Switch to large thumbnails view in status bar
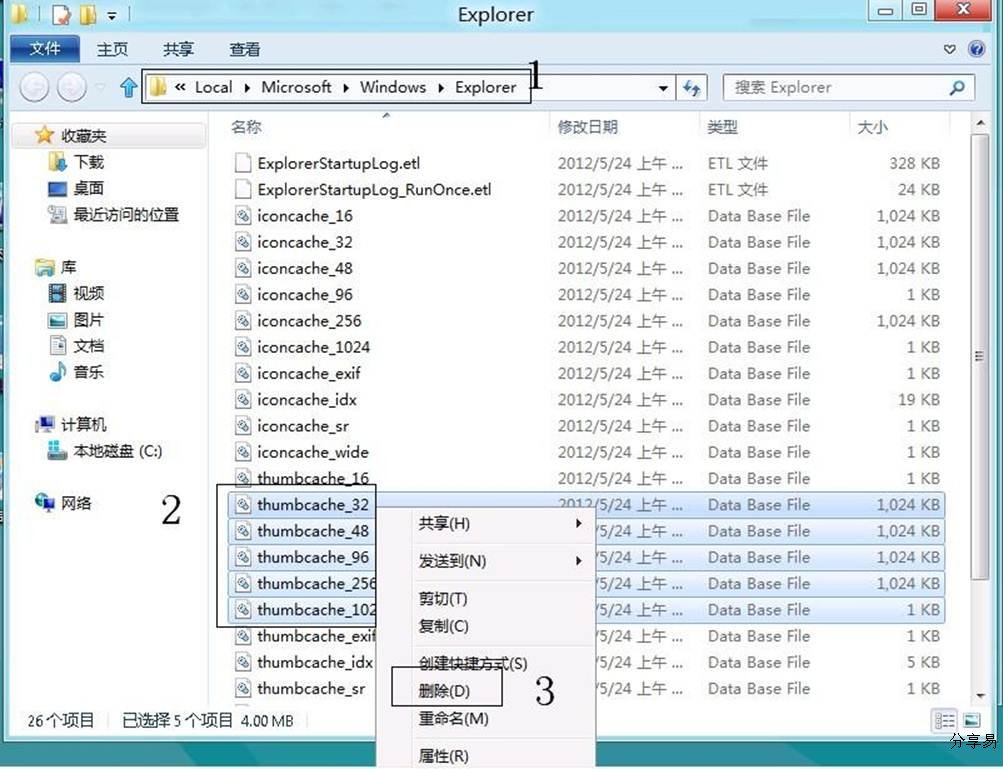This screenshot has width=1003, height=769. [971, 719]
